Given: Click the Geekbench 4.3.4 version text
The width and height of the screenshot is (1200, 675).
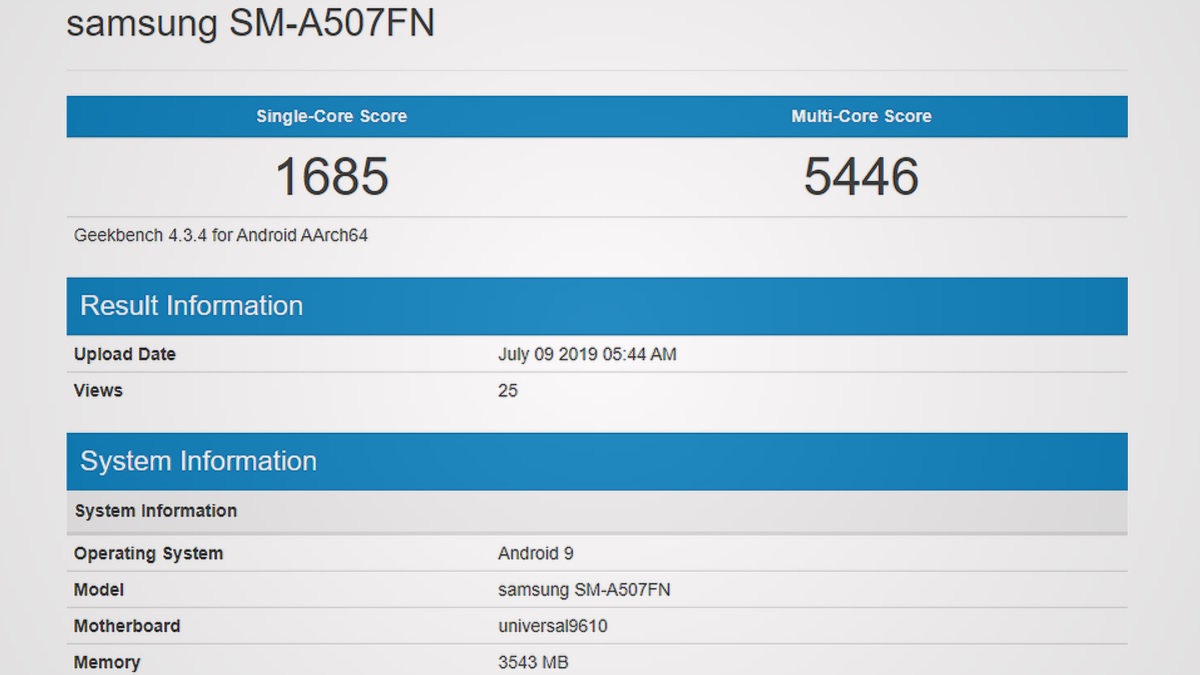Looking at the screenshot, I should [x=221, y=236].
